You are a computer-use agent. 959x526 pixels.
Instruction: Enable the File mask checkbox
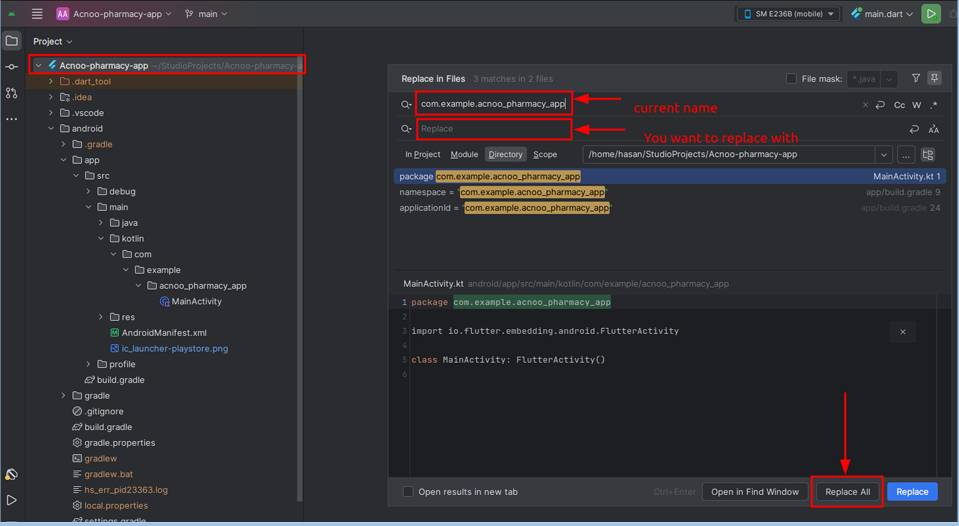tap(791, 79)
